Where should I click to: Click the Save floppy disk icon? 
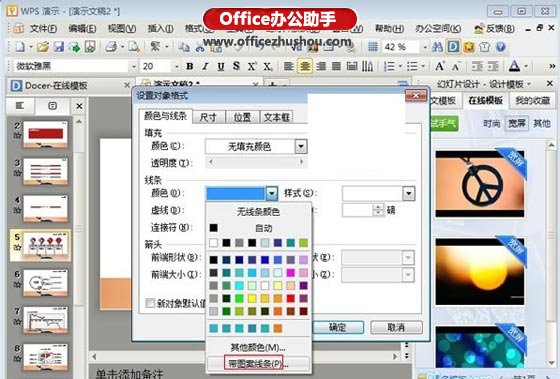pyautogui.click(x=59, y=47)
